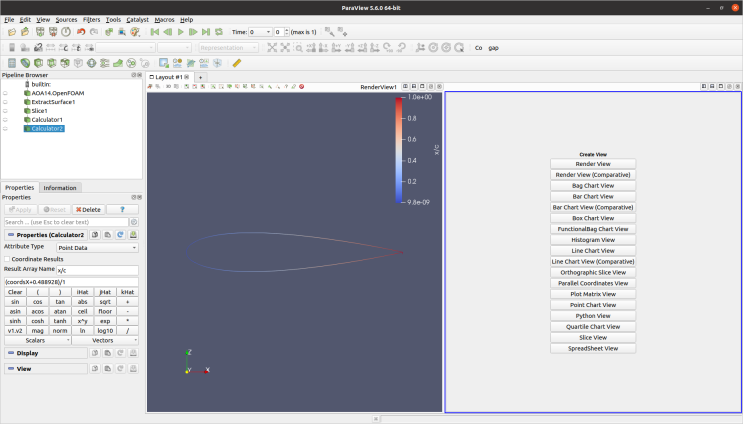
Task: Click the red Clear selection icon in RenderView1
Action: pos(301,87)
